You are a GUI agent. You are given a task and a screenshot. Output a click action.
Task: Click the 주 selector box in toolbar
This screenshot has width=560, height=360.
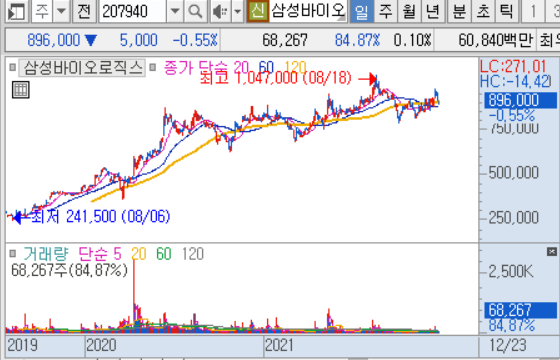42,11
